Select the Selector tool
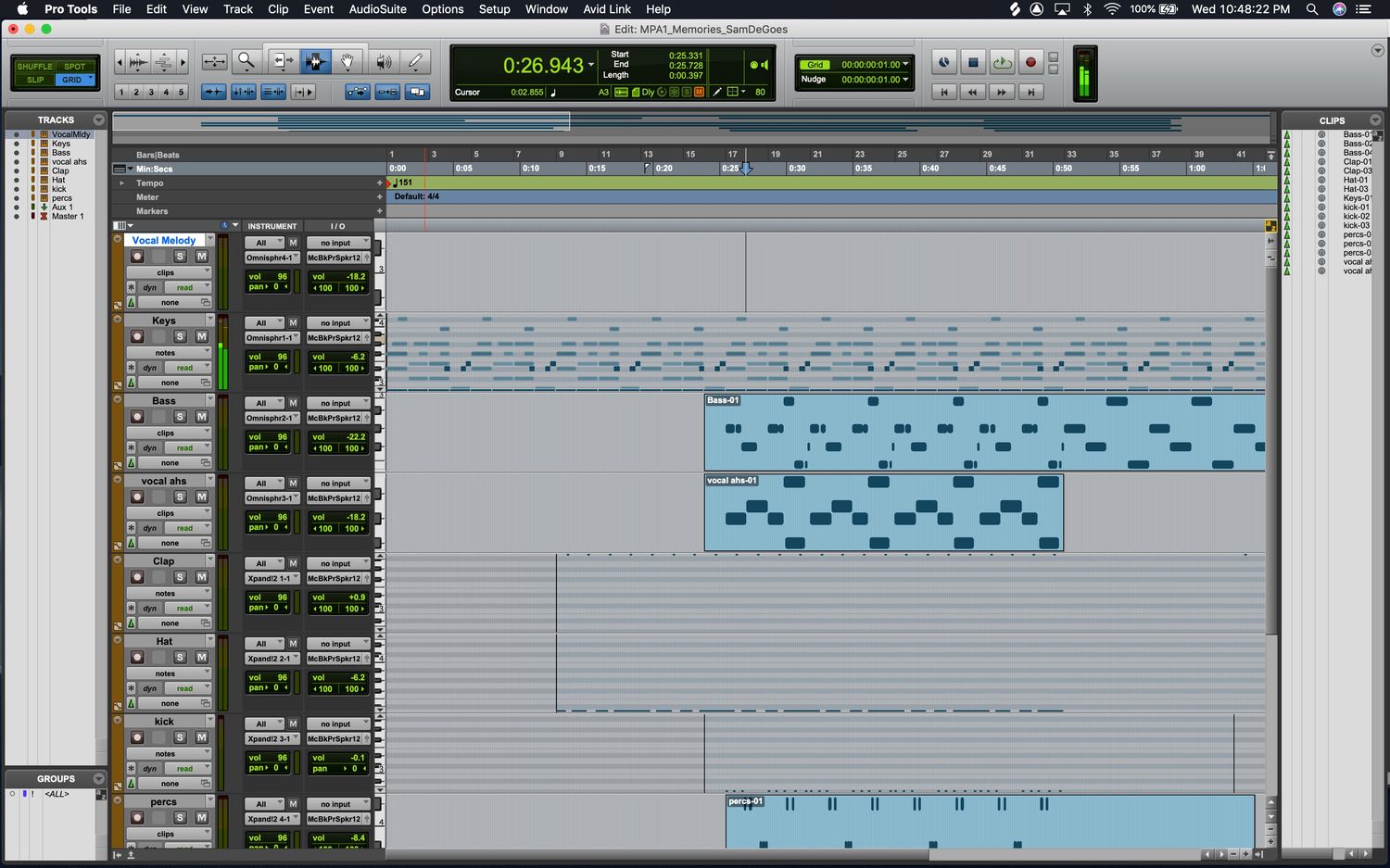Screen dimensions: 1390x868 click(x=314, y=61)
